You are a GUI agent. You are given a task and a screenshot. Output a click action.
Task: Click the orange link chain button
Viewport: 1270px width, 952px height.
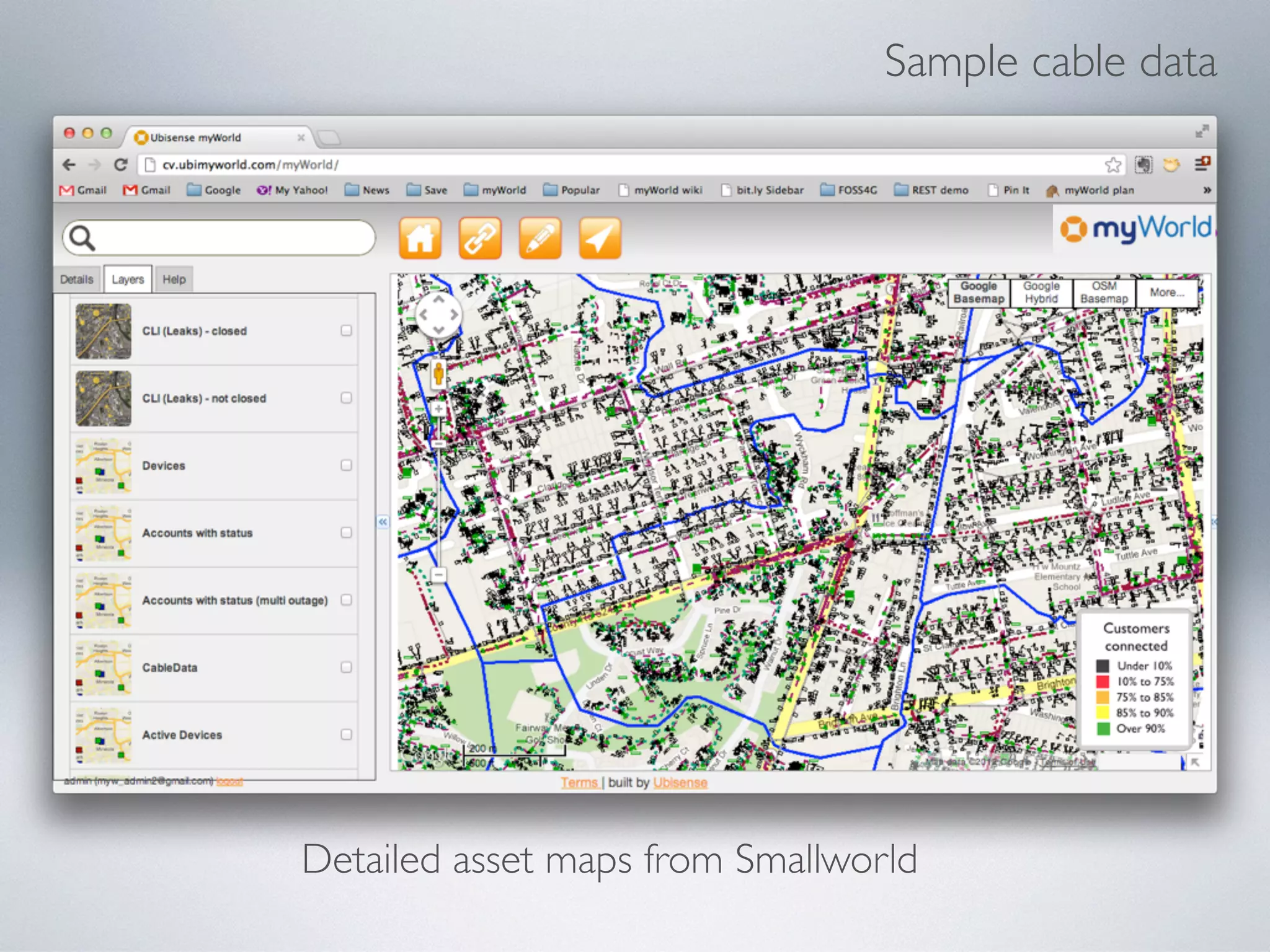[480, 238]
